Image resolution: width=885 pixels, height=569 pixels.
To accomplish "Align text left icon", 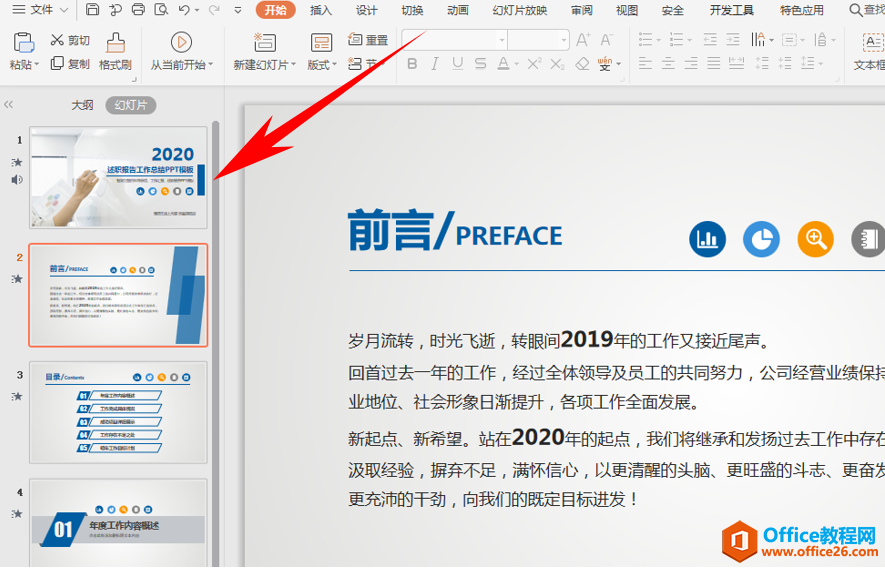I will tap(645, 63).
